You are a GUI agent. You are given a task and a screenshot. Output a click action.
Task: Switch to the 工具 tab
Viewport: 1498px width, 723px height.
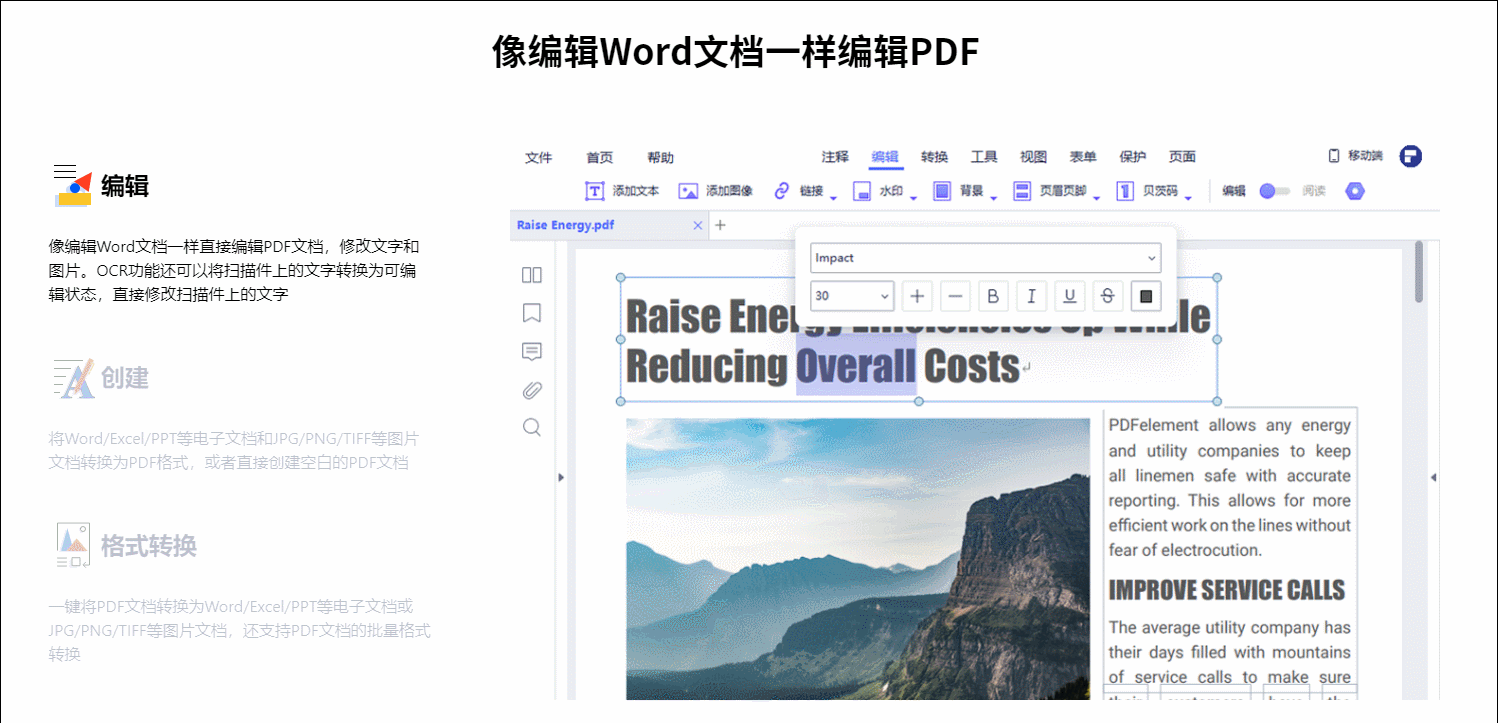(984, 157)
